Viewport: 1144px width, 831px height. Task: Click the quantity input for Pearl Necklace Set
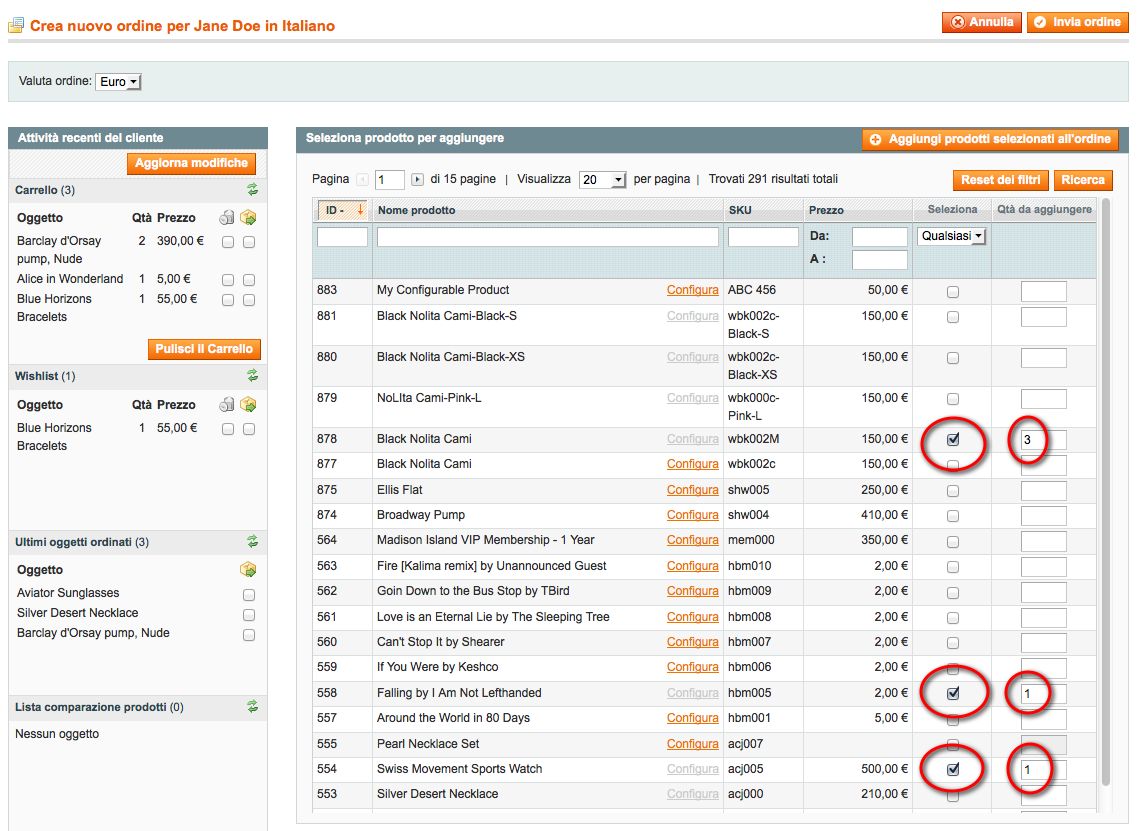pyautogui.click(x=1043, y=744)
